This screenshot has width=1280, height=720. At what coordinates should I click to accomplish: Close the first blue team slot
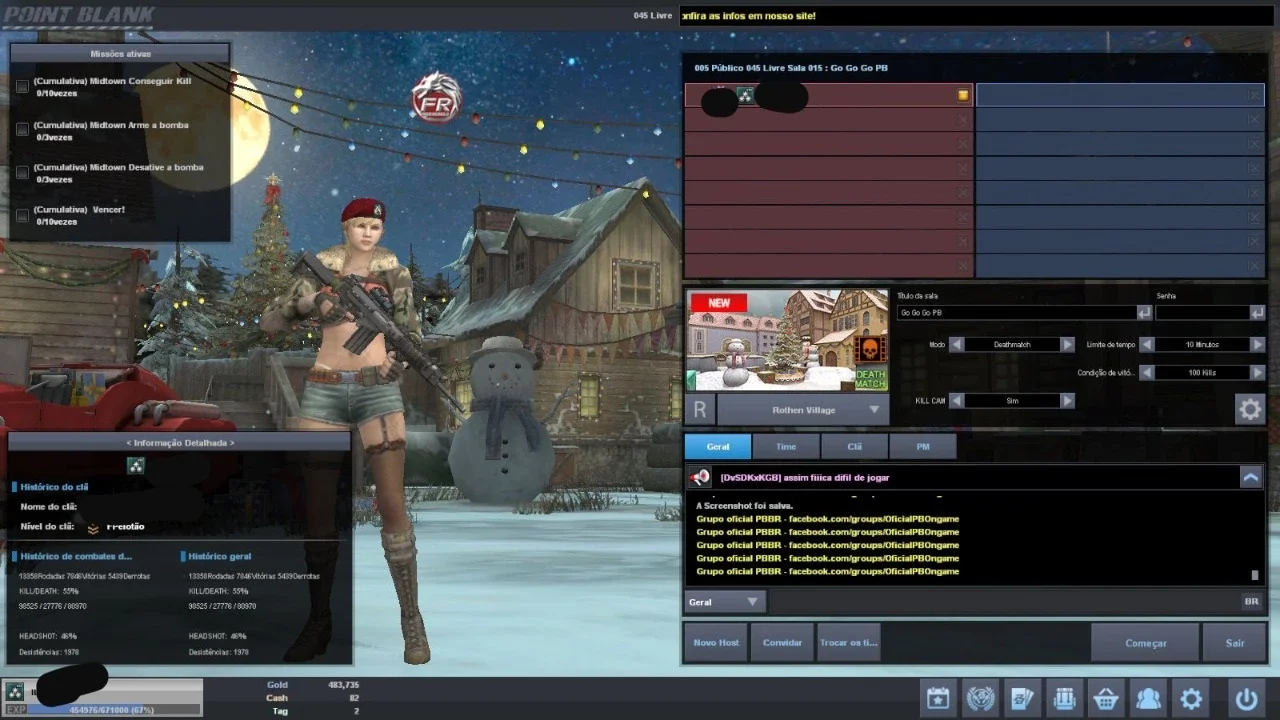tap(1254, 95)
